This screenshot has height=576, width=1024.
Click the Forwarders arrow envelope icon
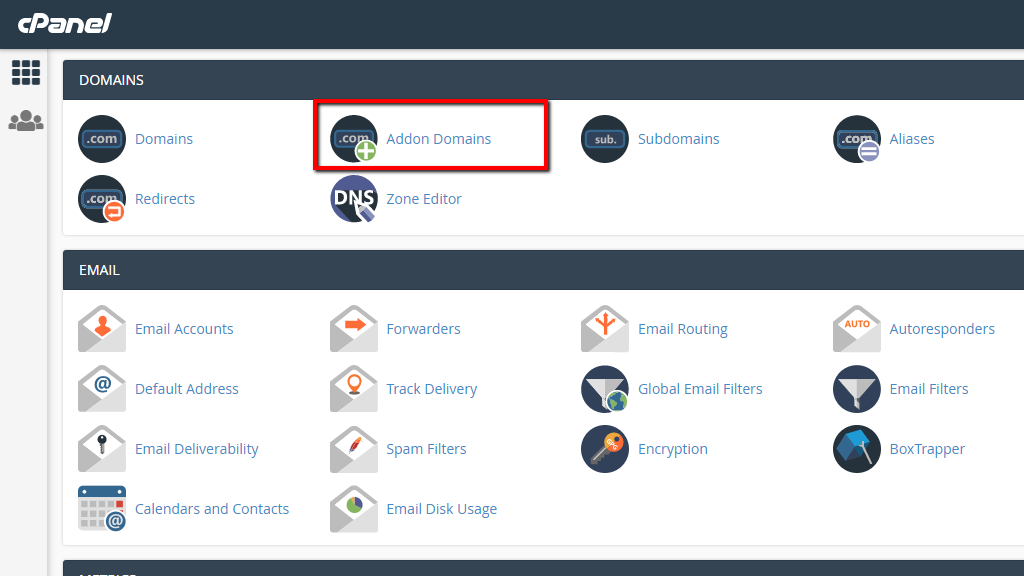[x=354, y=329]
